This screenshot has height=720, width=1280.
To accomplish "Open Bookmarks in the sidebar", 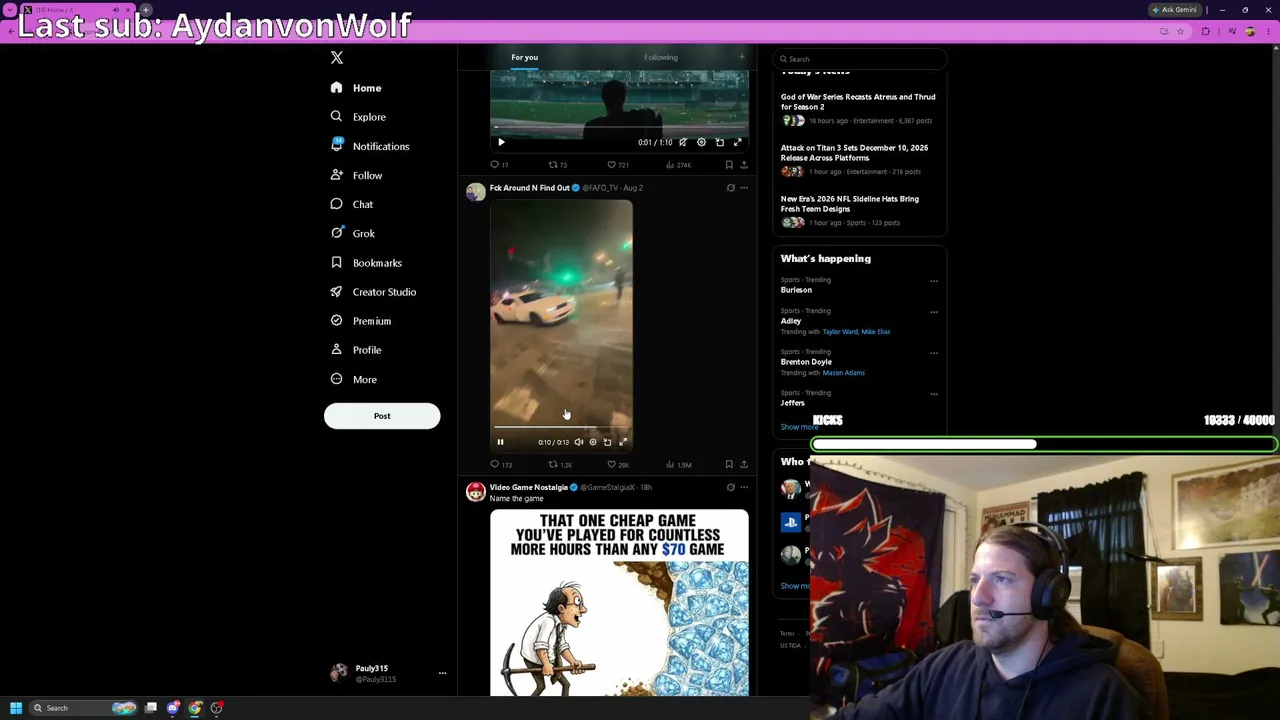I will point(366,263).
